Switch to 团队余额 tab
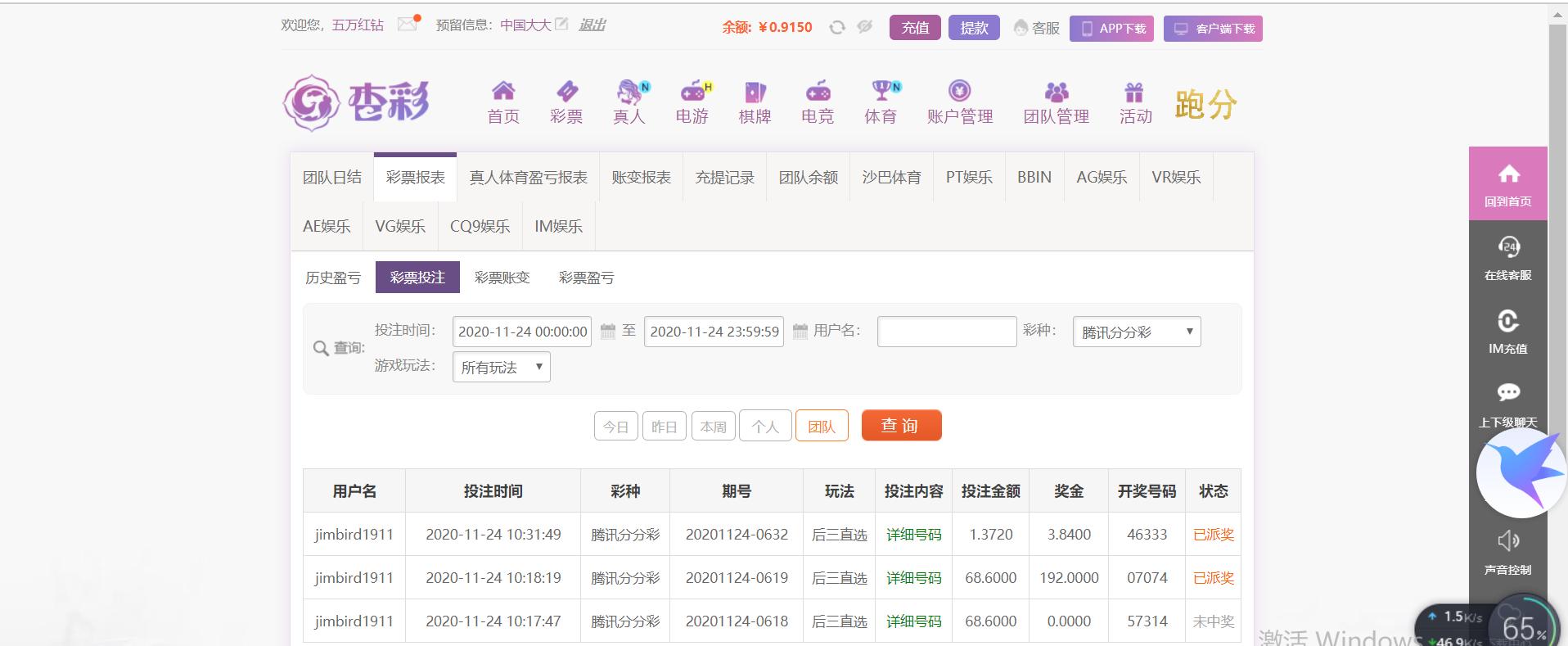The width and height of the screenshot is (1568, 646). 808,177
